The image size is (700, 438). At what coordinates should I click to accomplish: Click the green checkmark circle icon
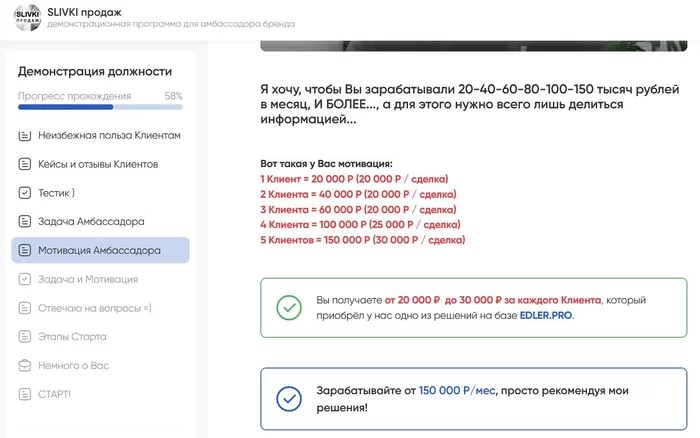tap(288, 307)
